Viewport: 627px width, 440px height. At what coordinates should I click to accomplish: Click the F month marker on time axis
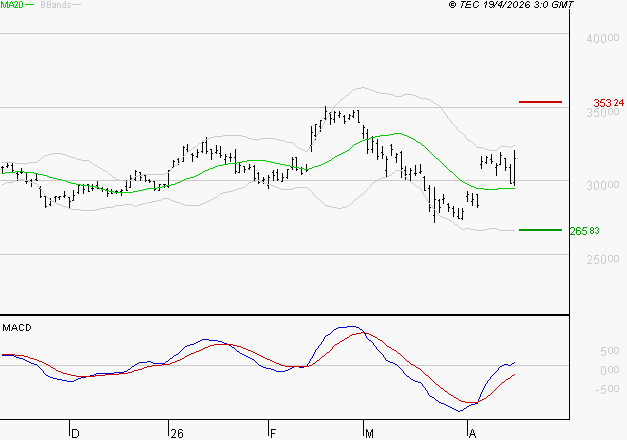pyautogui.click(x=273, y=434)
